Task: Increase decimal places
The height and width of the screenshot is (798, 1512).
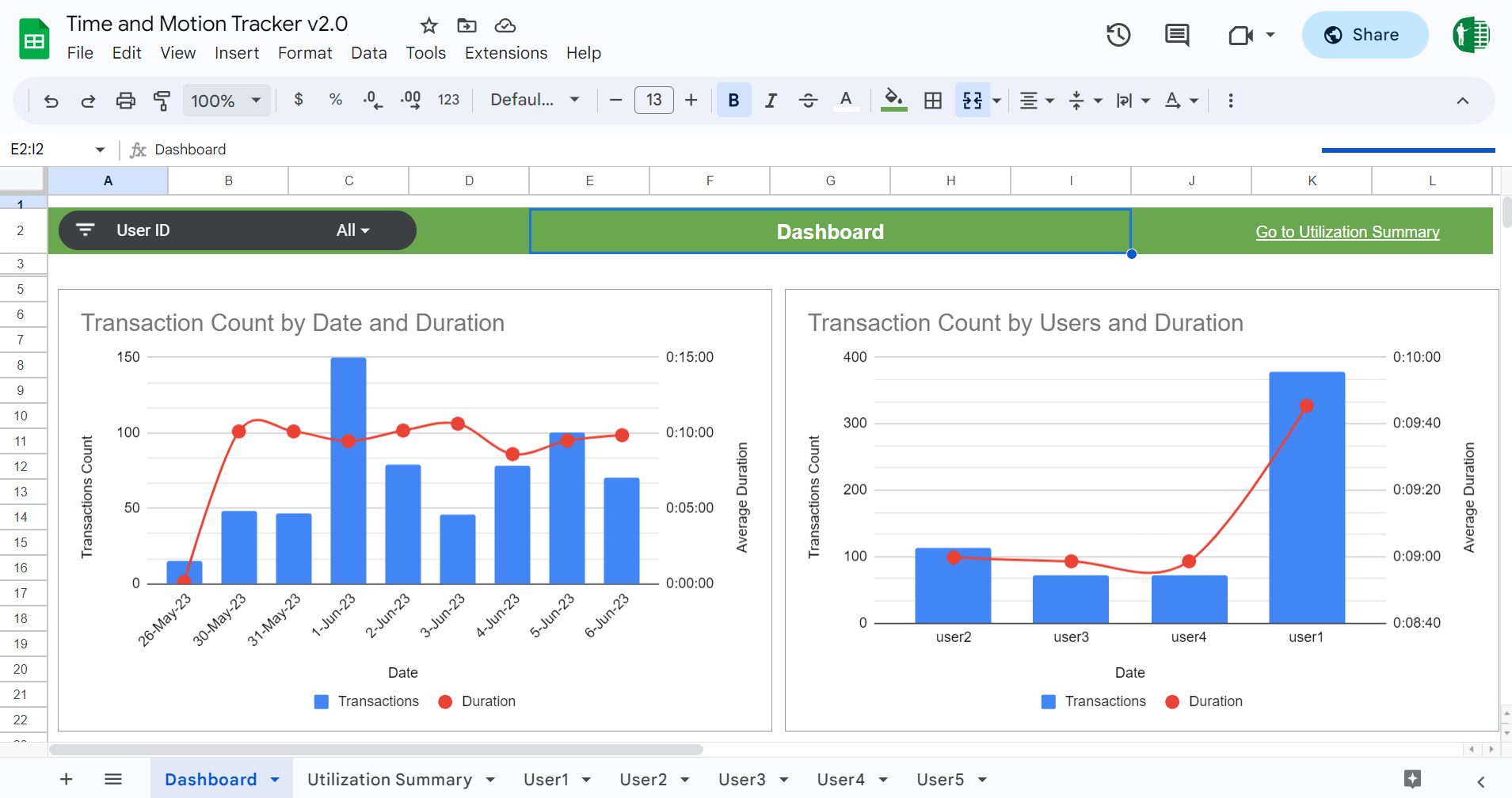Action: click(x=410, y=100)
